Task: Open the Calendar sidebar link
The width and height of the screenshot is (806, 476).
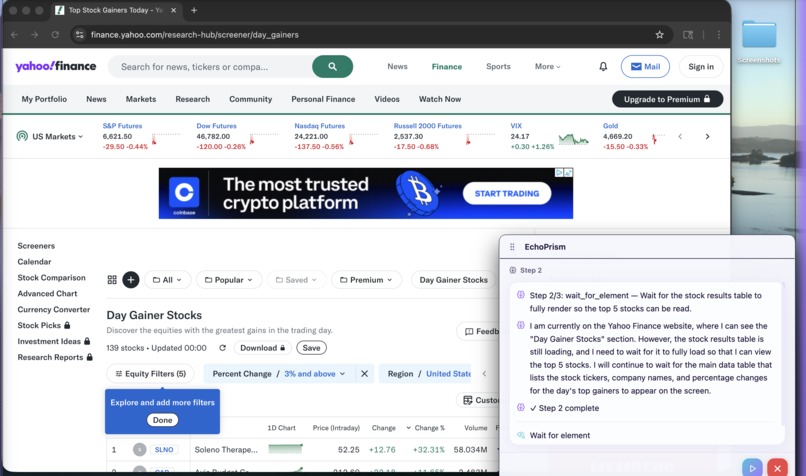Action: click(x=34, y=262)
